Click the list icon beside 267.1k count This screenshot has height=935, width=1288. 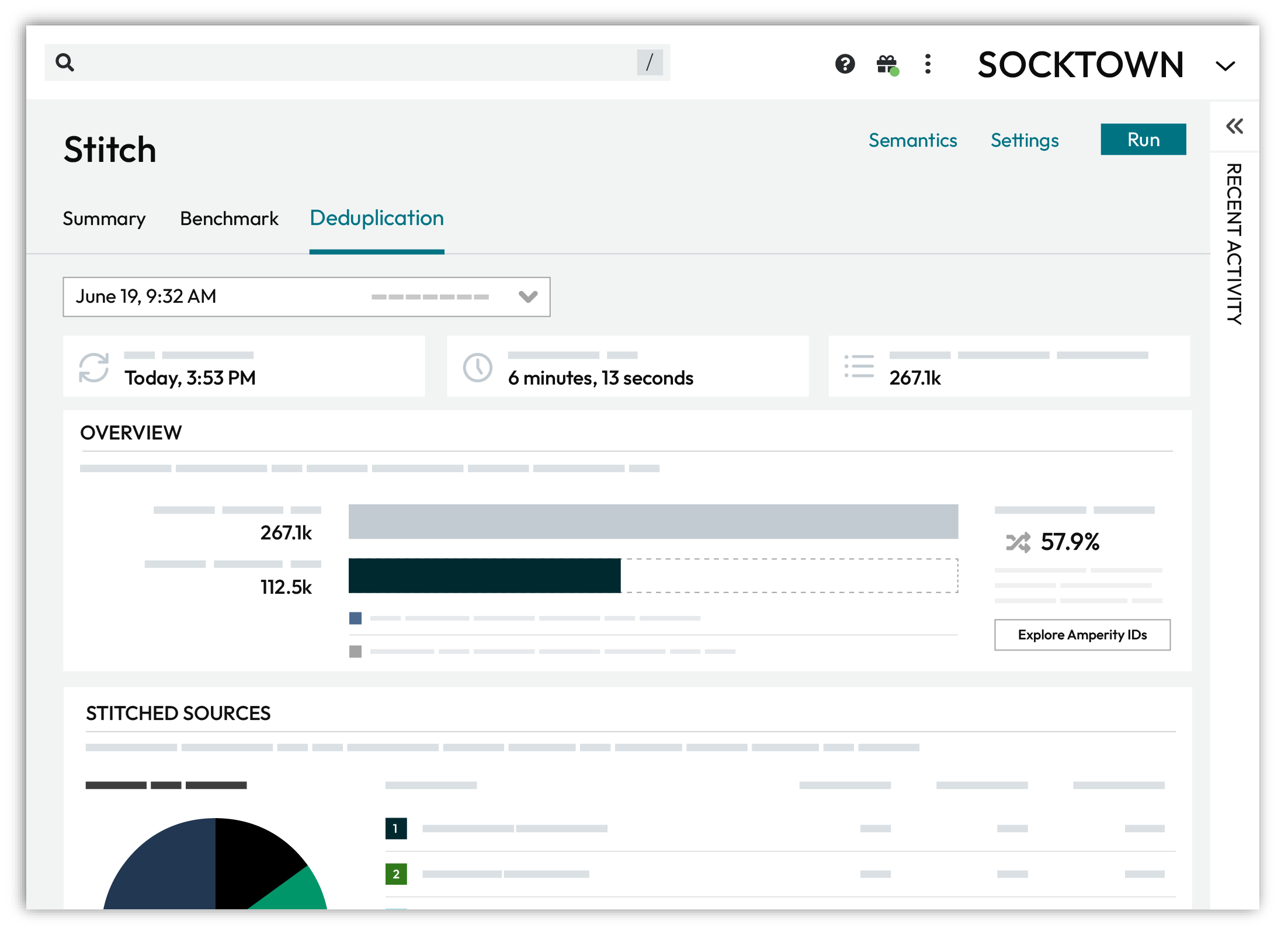click(x=860, y=366)
